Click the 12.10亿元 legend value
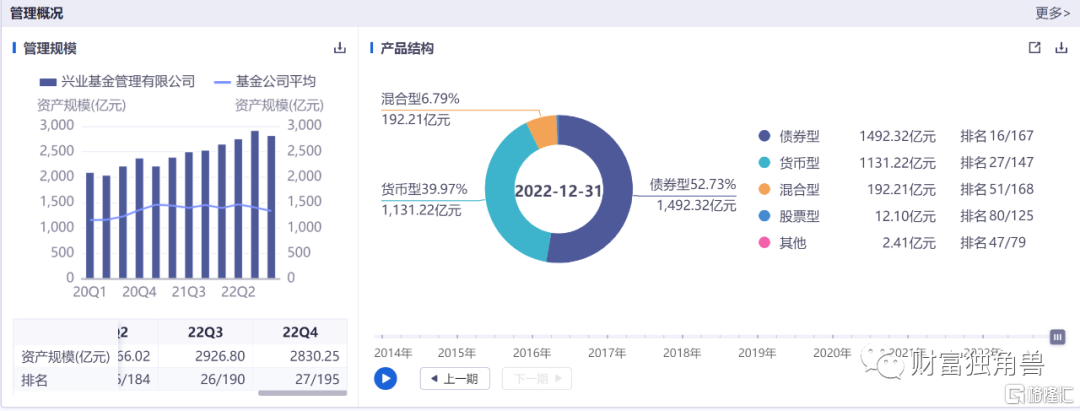Image resolution: width=1080 pixels, height=411 pixels. tap(906, 216)
